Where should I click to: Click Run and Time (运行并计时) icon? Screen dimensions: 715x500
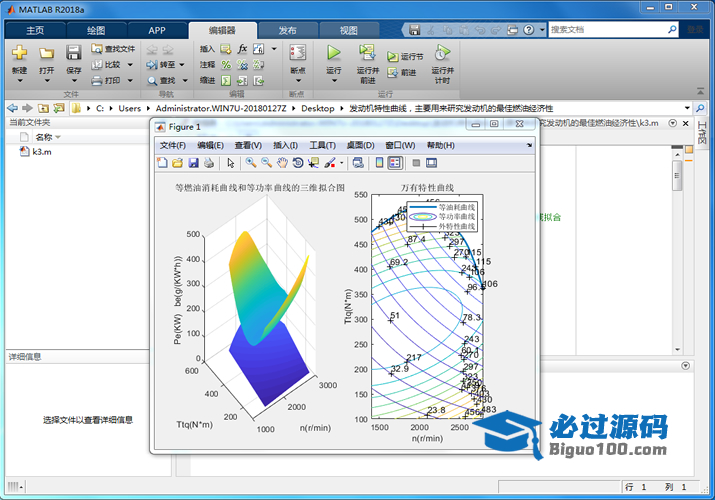442,52
